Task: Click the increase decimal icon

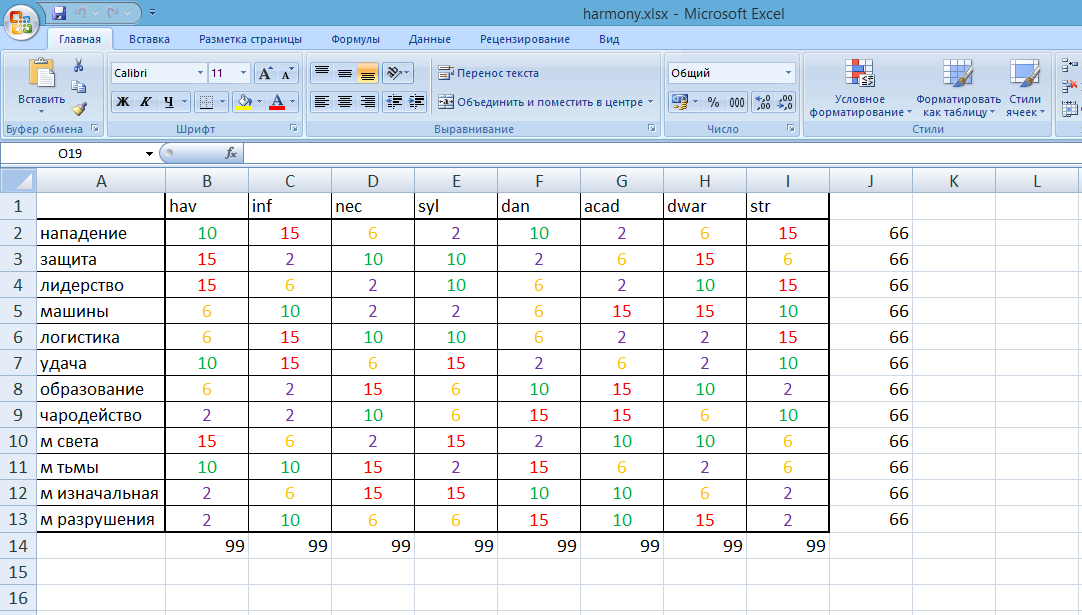Action: pos(762,102)
